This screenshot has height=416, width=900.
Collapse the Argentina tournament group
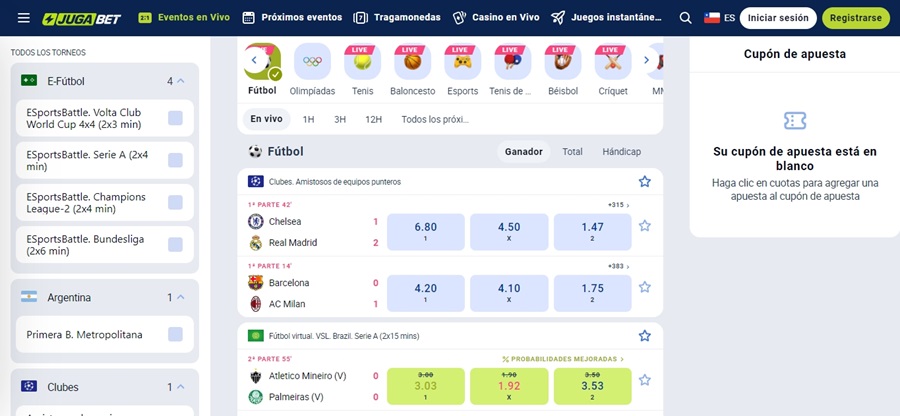(x=181, y=297)
